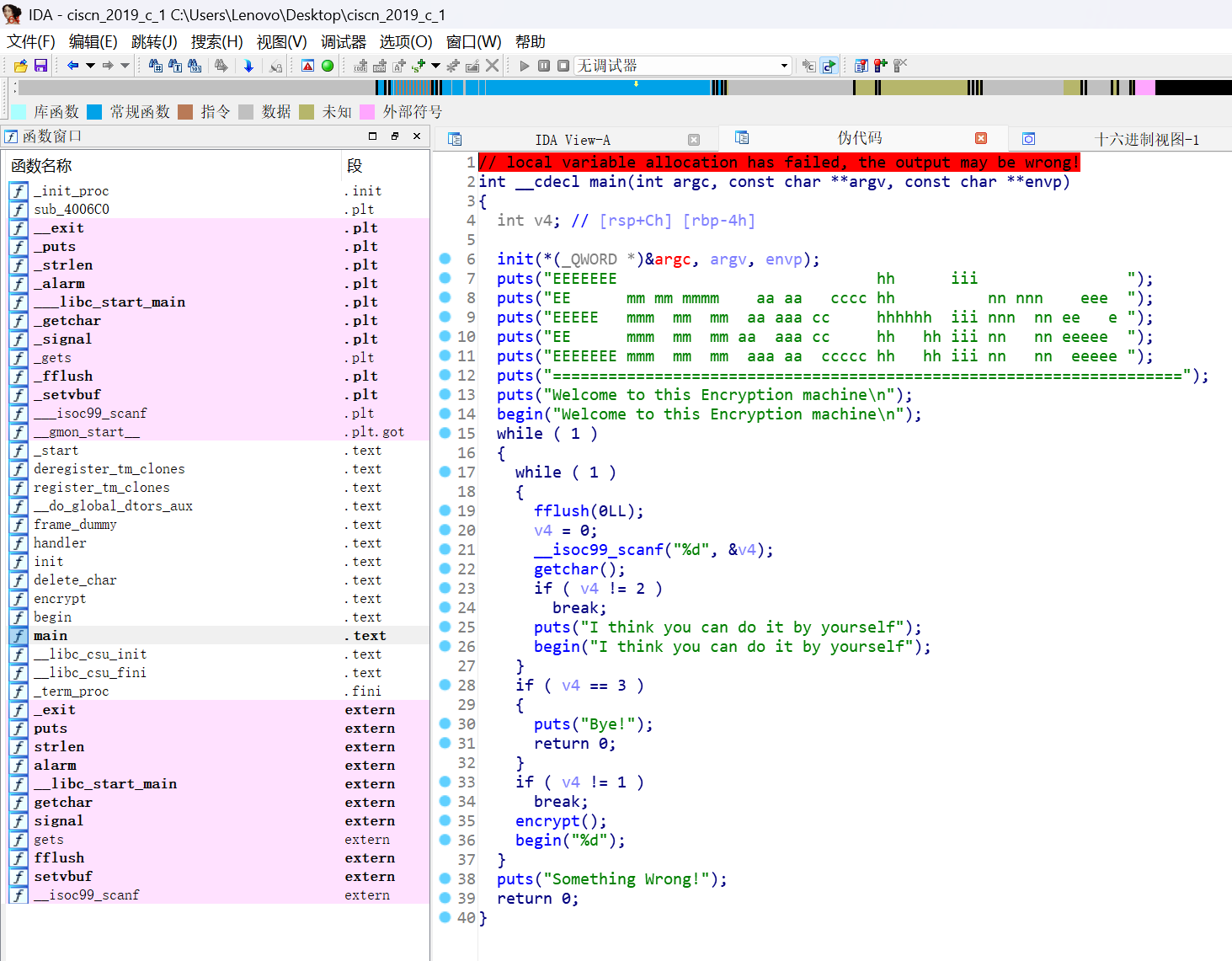The image size is (1232, 961).
Task: Open the 无调试器 debugger dropdown
Action: click(784, 66)
